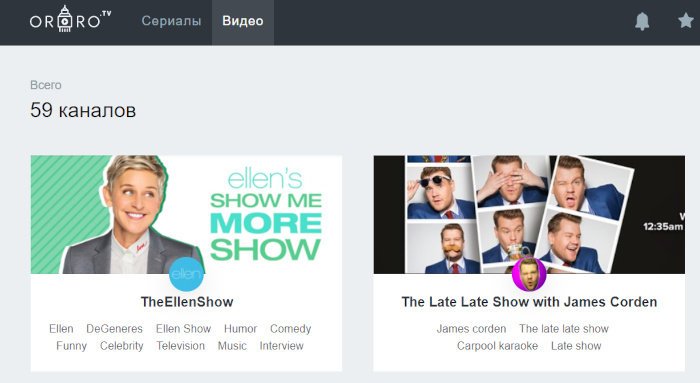700x383 pixels.
Task: Open the TheEllenShow channel title
Action: 187,302
